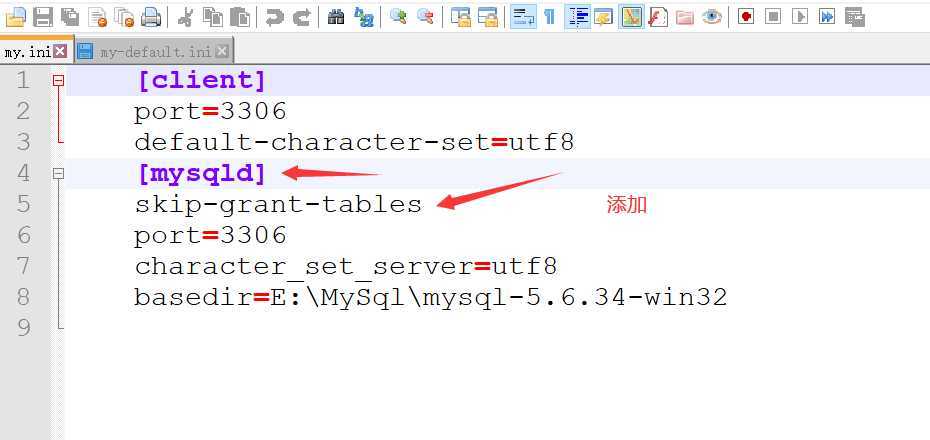The width and height of the screenshot is (930, 440).
Task: Click the character_set_server=utf8 line
Action: [346, 267]
